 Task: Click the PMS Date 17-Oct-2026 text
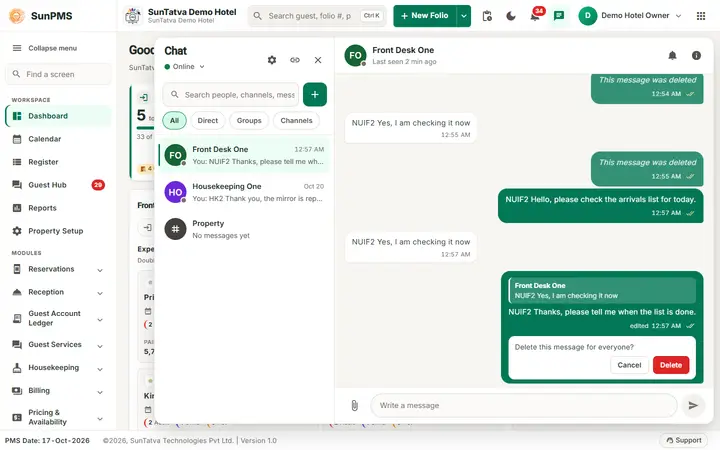[47, 441]
